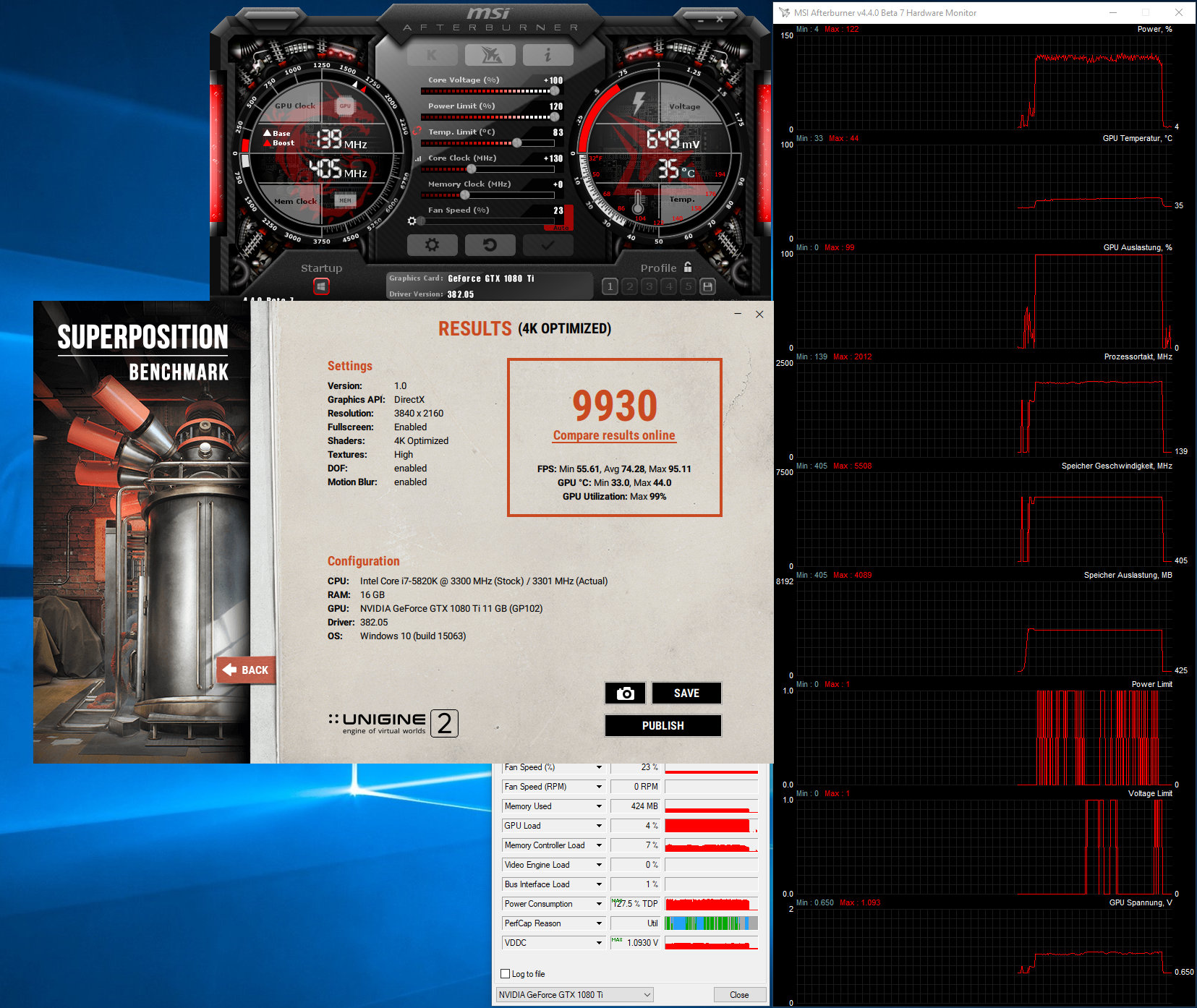
Task: Click the Core Clock slider handle
Action: tap(472, 169)
